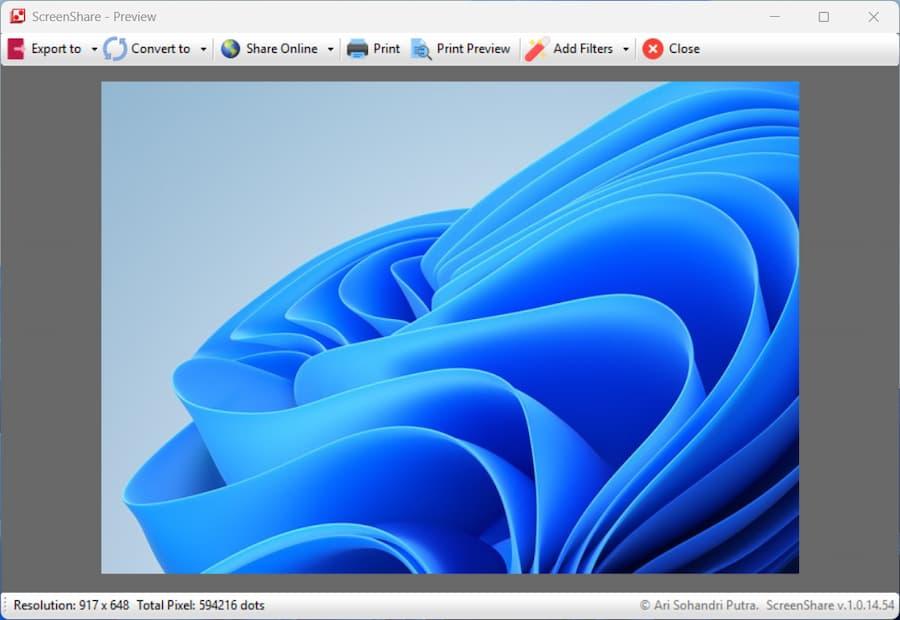Screen dimensions: 900x620
Task: Open Print Preview via its label
Action: (473, 49)
